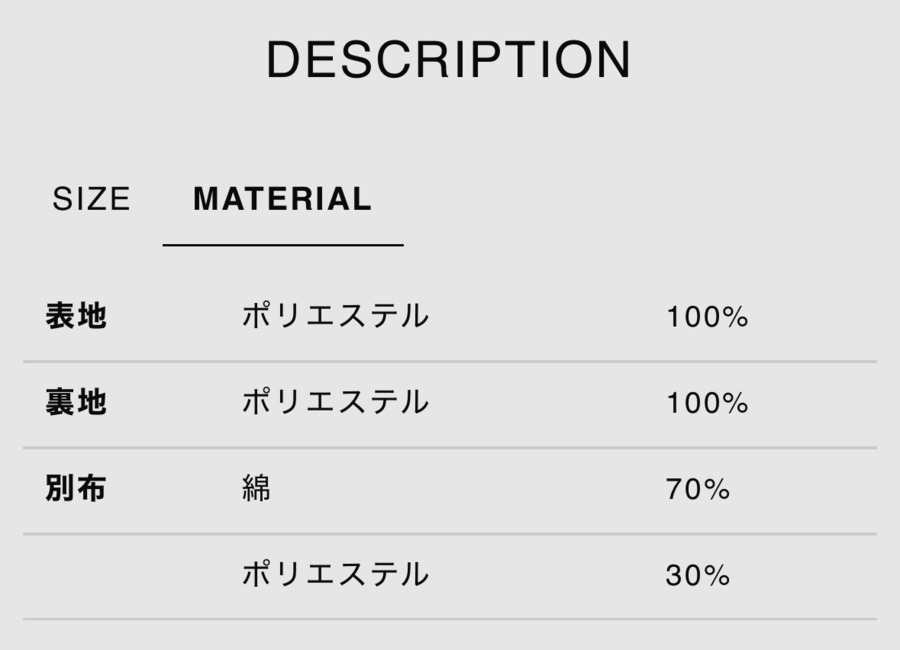Screen dimensions: 900x650
Task: Click ポリエステル in the 裏地 row
Action: coord(335,403)
